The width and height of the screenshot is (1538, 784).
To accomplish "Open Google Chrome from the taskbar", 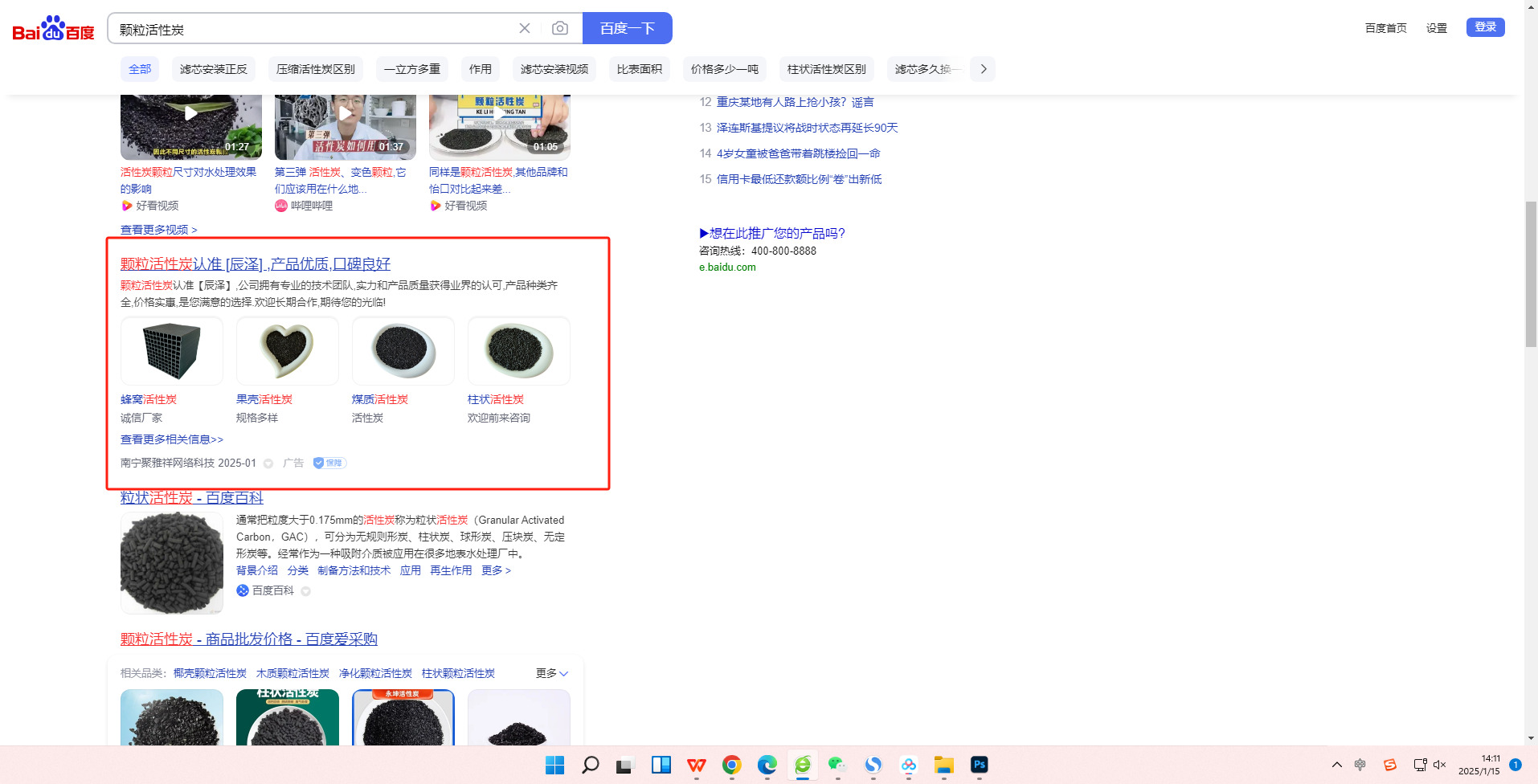I will tap(731, 765).
